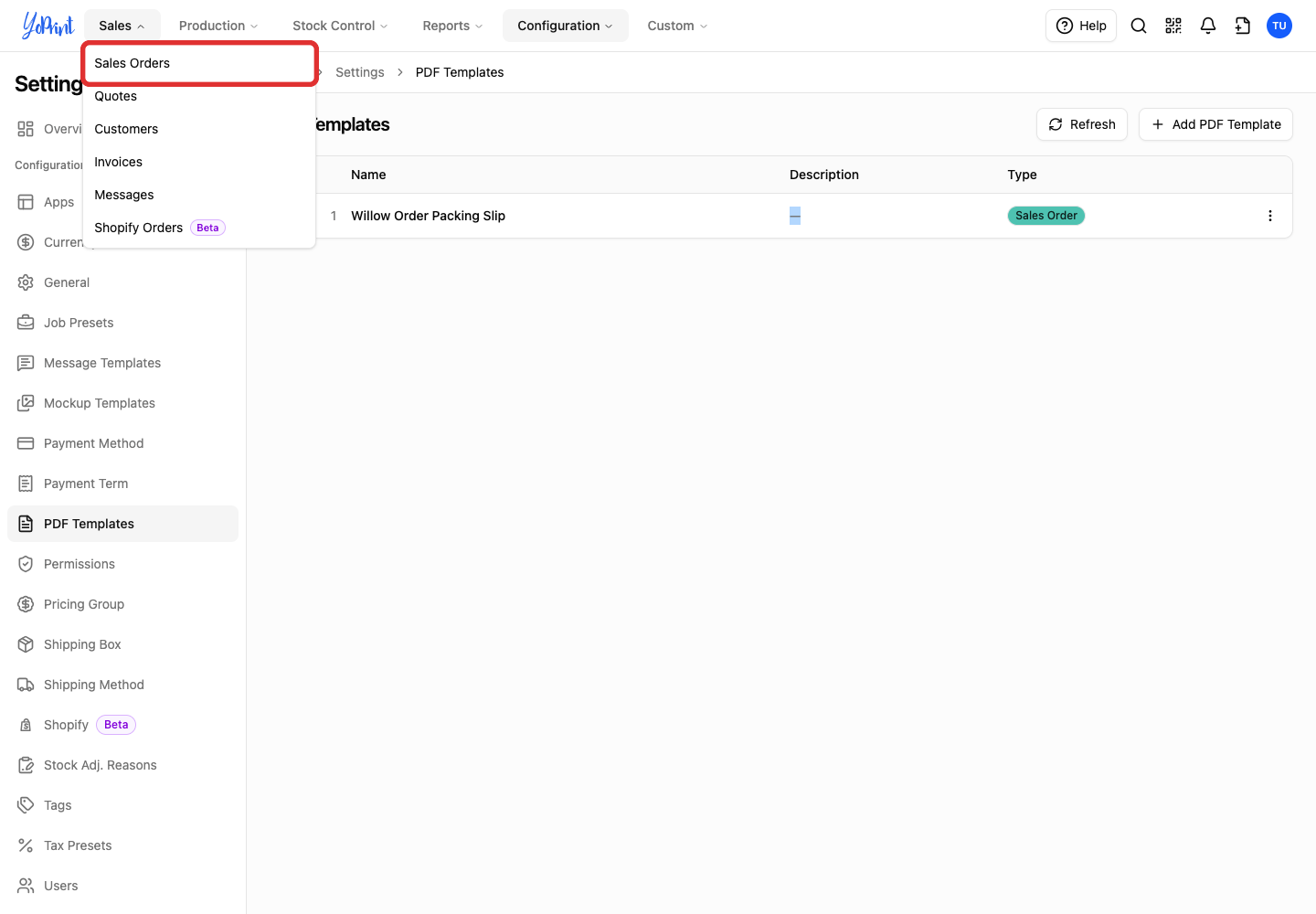Click the Shipping Method truck icon
The image size is (1316, 914).
pyautogui.click(x=26, y=685)
